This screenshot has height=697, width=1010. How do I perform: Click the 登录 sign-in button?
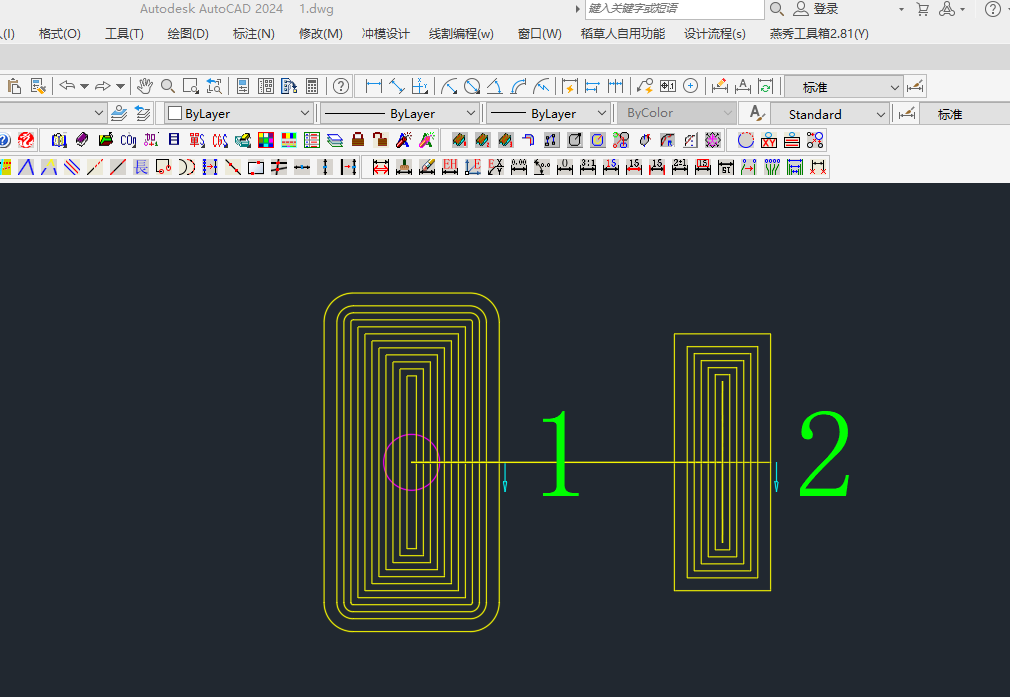coord(826,9)
